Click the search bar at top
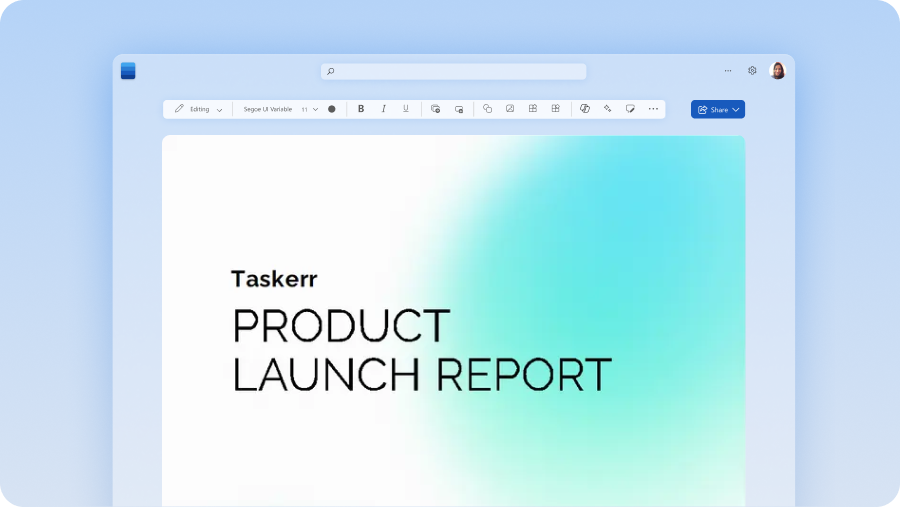This screenshot has height=507, width=900. (453, 71)
